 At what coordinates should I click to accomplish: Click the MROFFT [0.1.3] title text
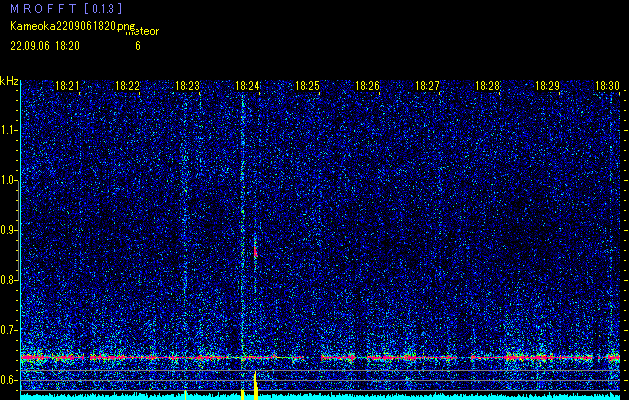pyautogui.click(x=67, y=9)
